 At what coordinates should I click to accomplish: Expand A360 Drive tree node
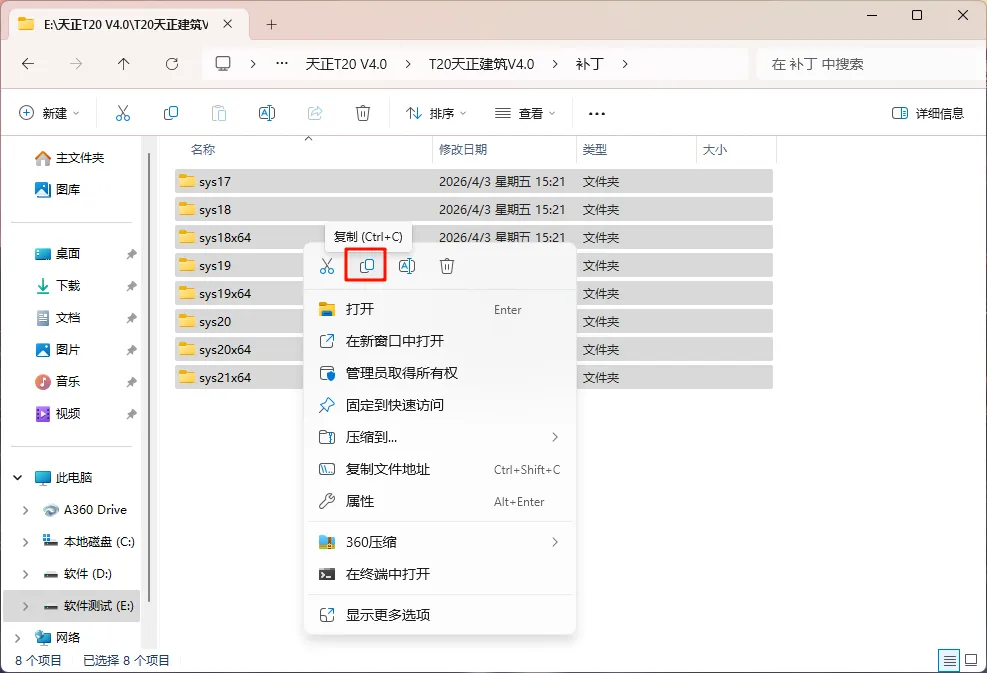25,510
